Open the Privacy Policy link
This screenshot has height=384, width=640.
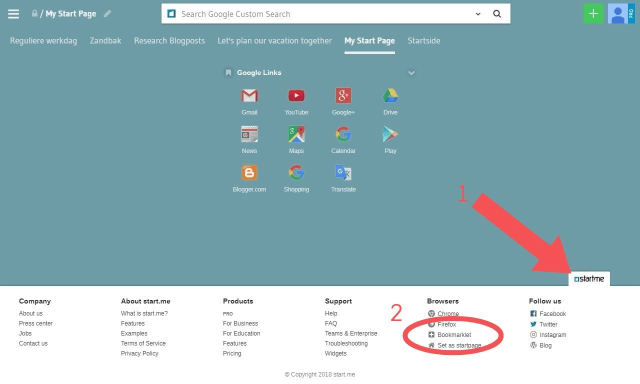click(139, 353)
